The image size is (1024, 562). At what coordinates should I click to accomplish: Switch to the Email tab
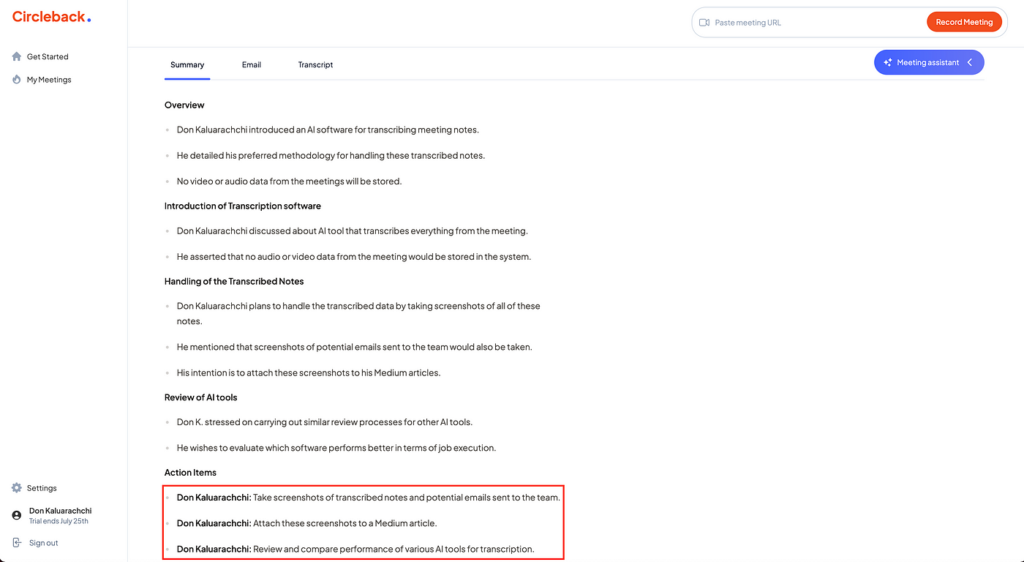(x=251, y=65)
